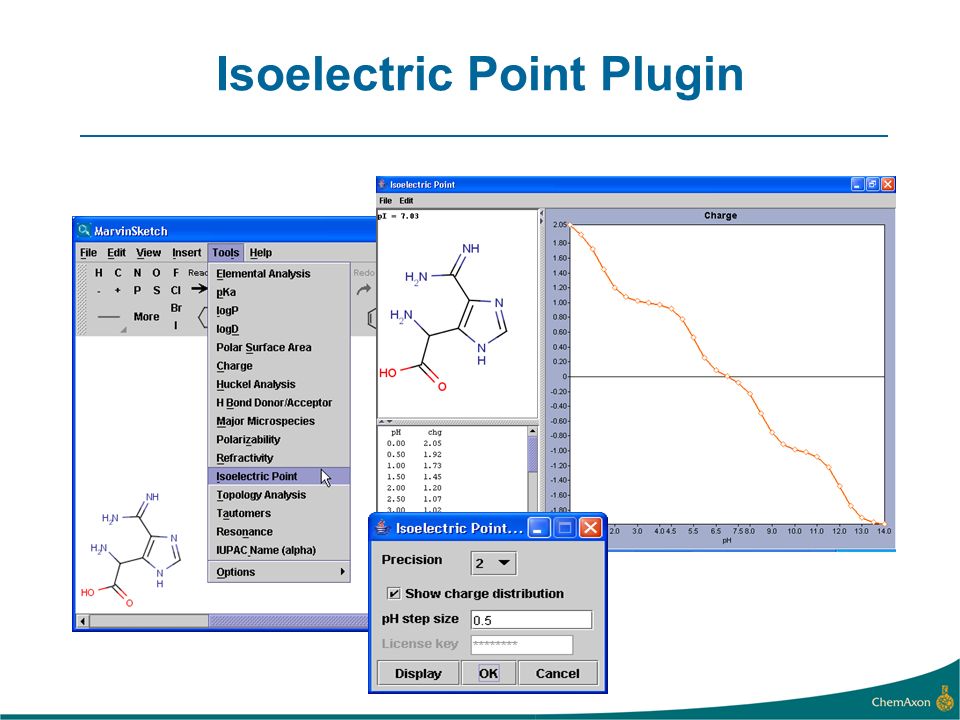960x720 pixels.
Task: Select Isoelectric Point menu item
Action: [279, 476]
